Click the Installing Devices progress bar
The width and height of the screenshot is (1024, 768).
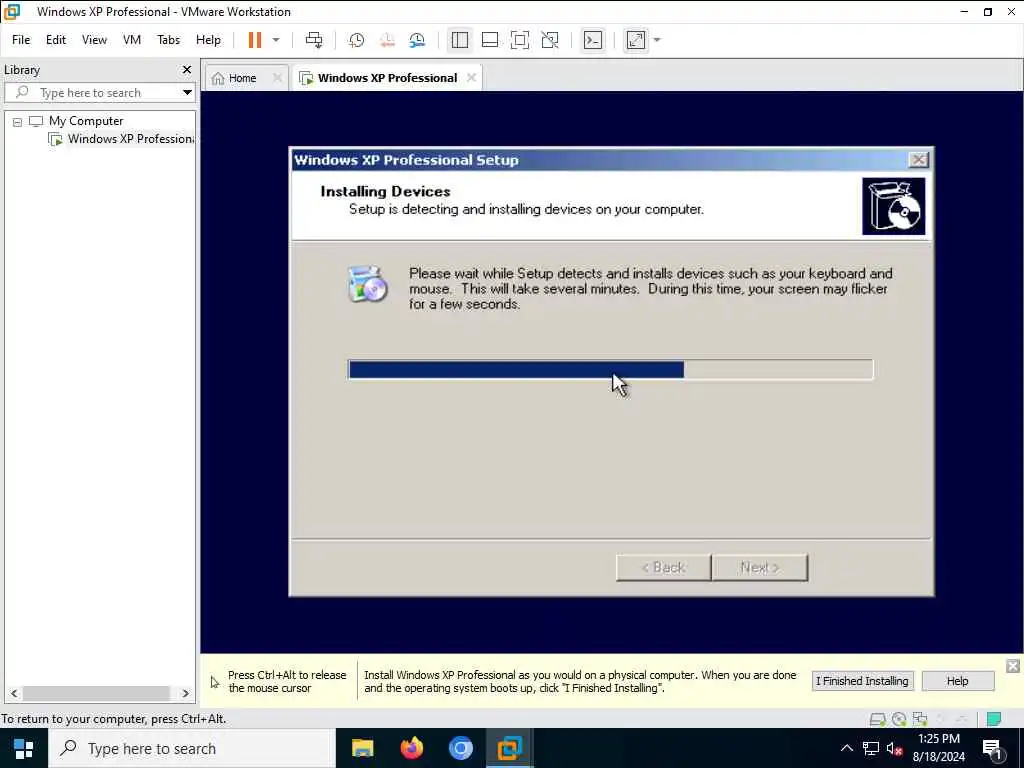tap(611, 370)
